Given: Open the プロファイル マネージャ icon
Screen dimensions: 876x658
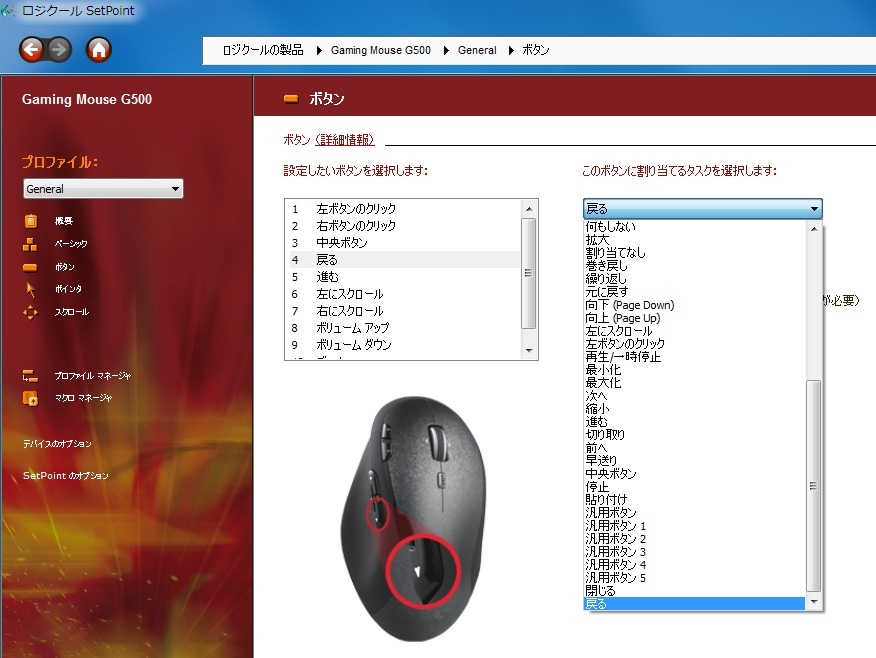Looking at the screenshot, I should (x=30, y=376).
